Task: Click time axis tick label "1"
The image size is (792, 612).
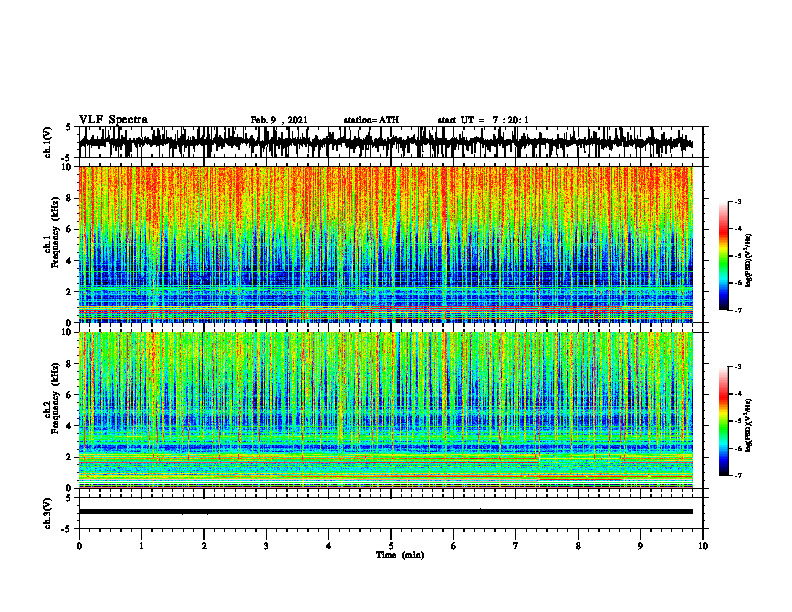Action: tap(141, 546)
